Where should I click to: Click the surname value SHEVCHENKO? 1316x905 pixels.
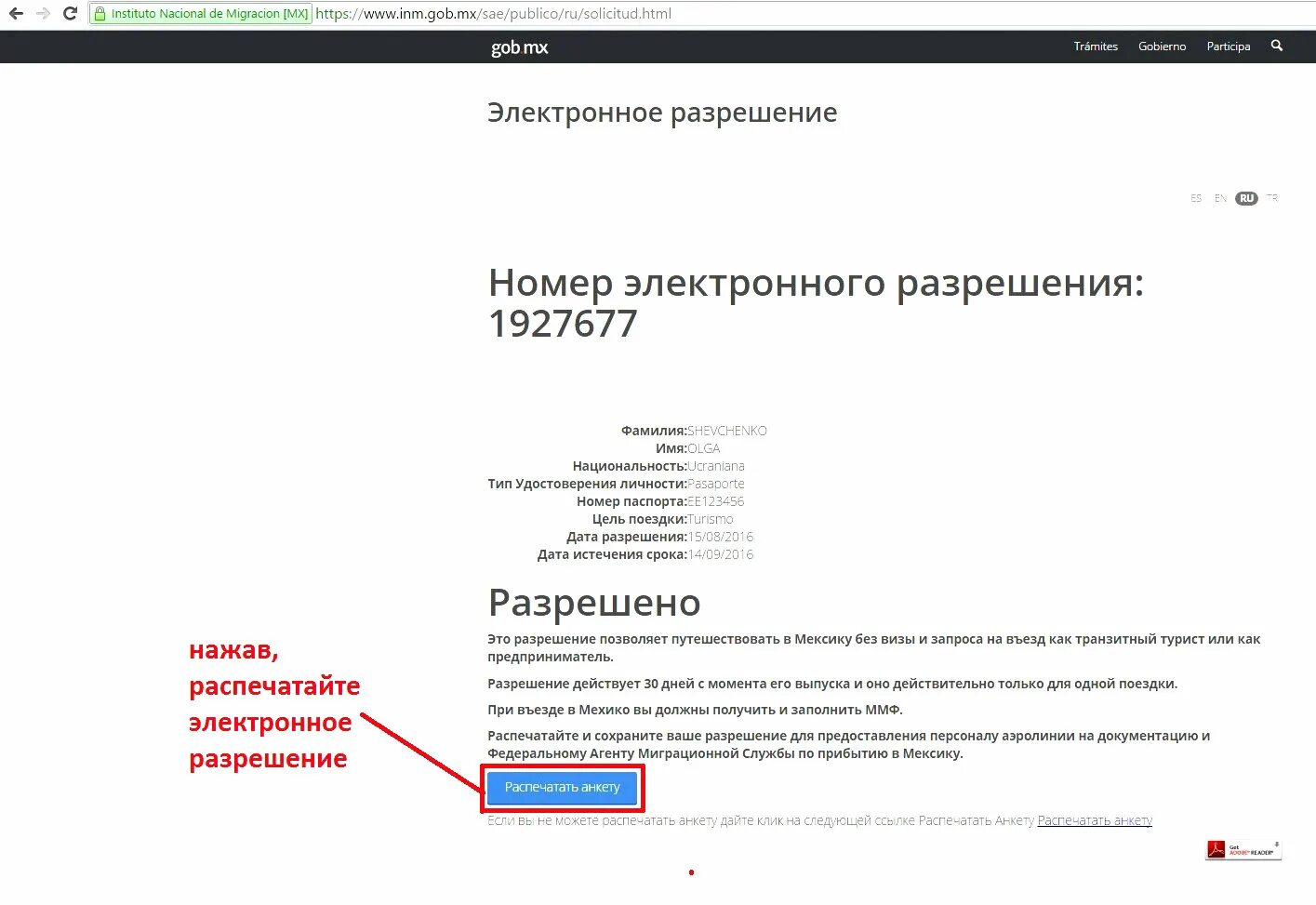tap(727, 431)
